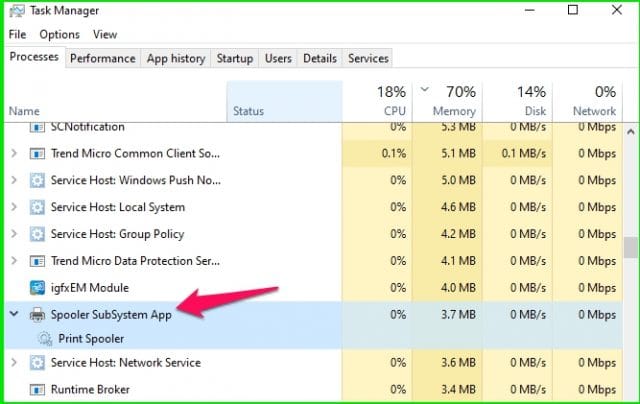This screenshot has width=640, height=404.
Task: Click the vertical scrollbar thumb
Action: pos(630,247)
